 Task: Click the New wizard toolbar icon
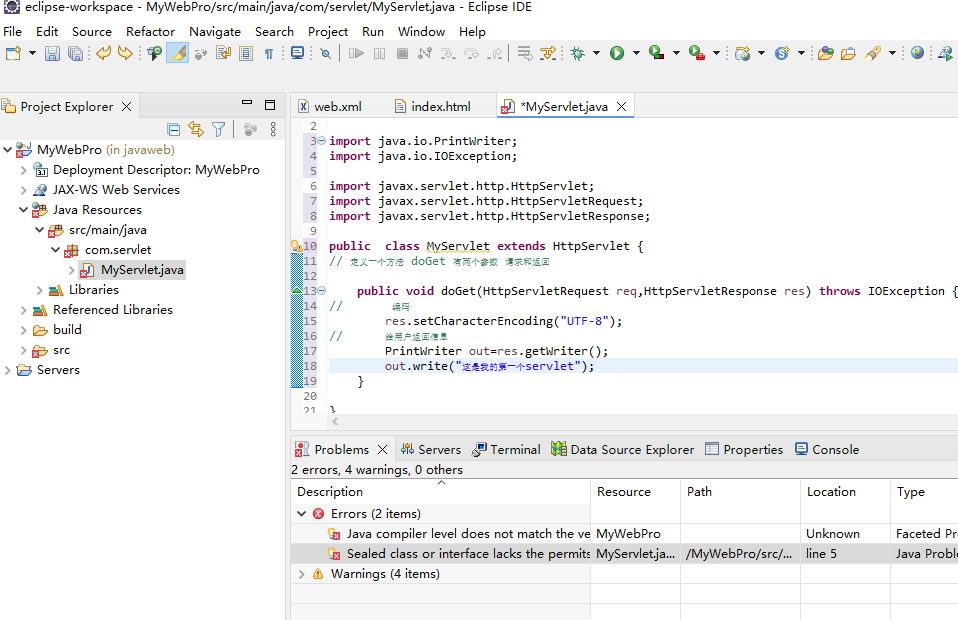pyautogui.click(x=13, y=54)
